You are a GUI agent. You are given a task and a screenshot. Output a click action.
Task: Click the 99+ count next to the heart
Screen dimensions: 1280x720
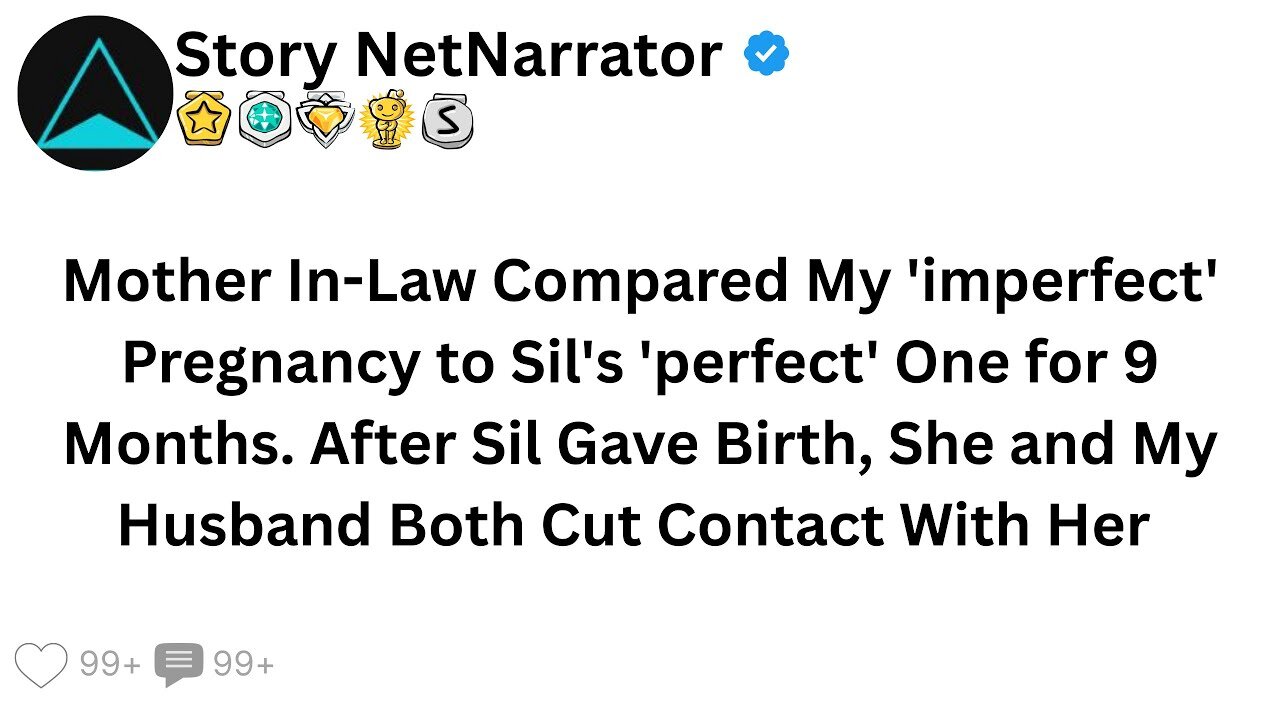(x=110, y=664)
